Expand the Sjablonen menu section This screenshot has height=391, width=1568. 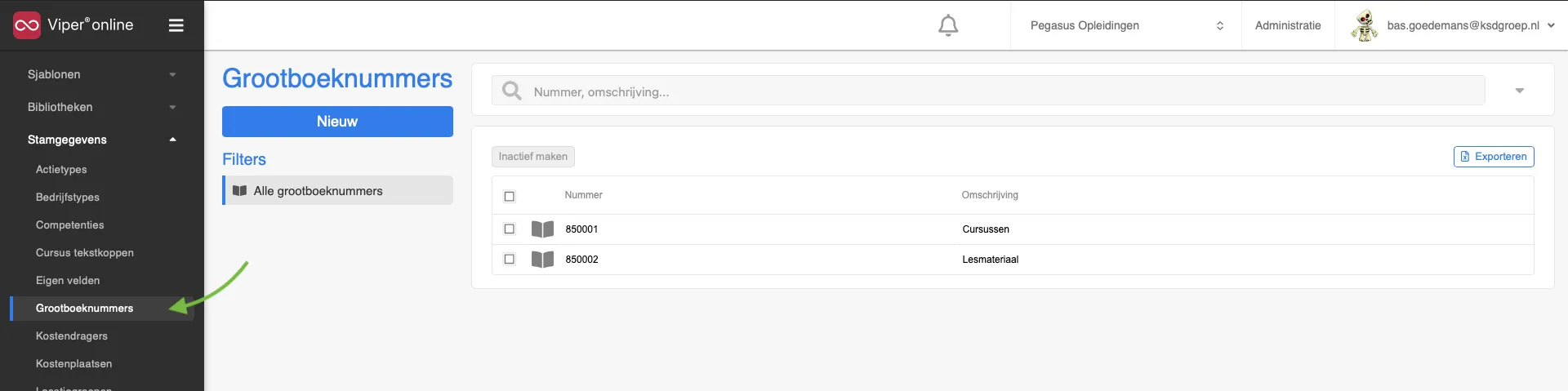pos(102,74)
